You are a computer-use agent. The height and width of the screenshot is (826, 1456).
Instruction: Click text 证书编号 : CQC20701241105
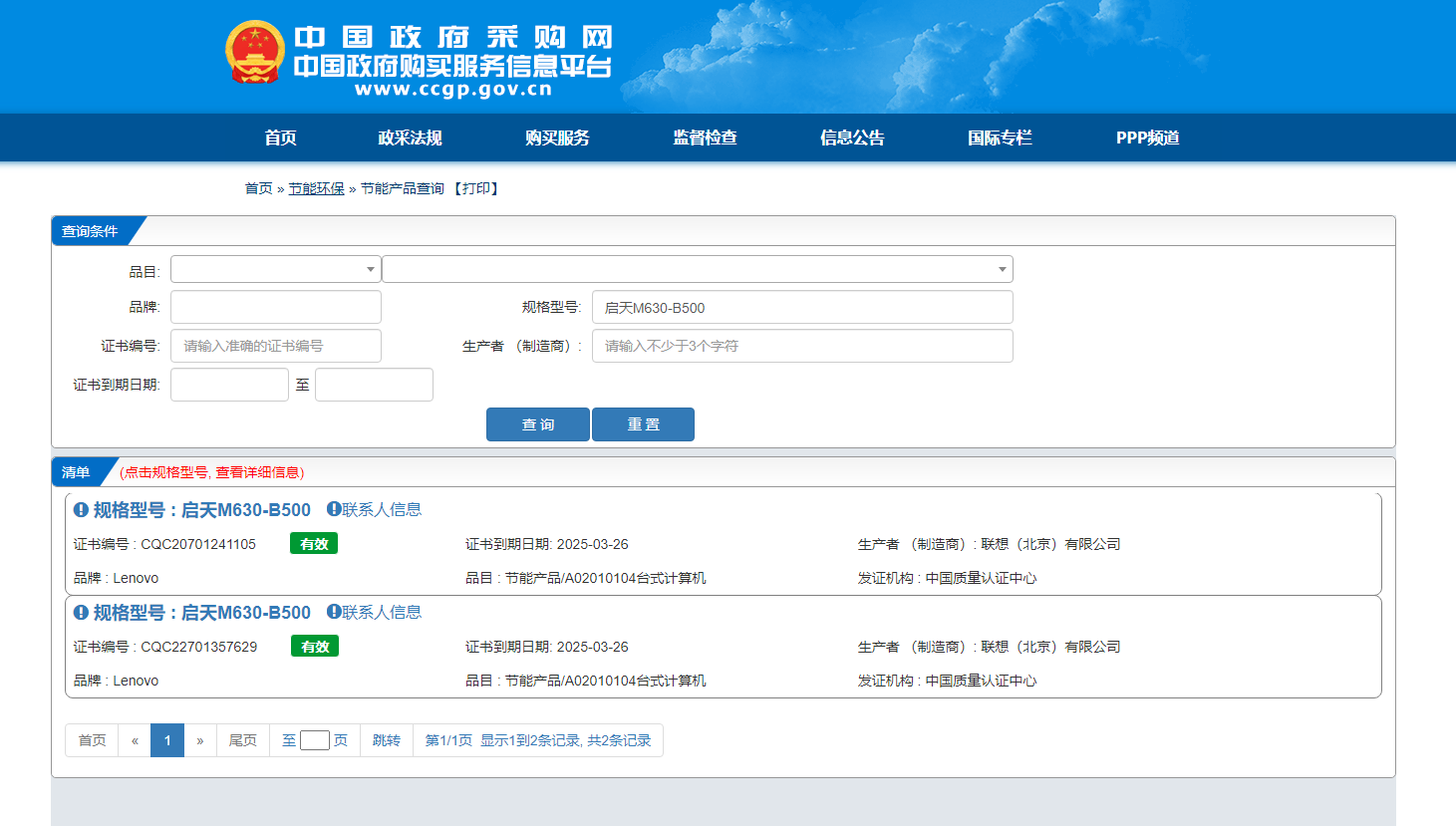(x=164, y=544)
